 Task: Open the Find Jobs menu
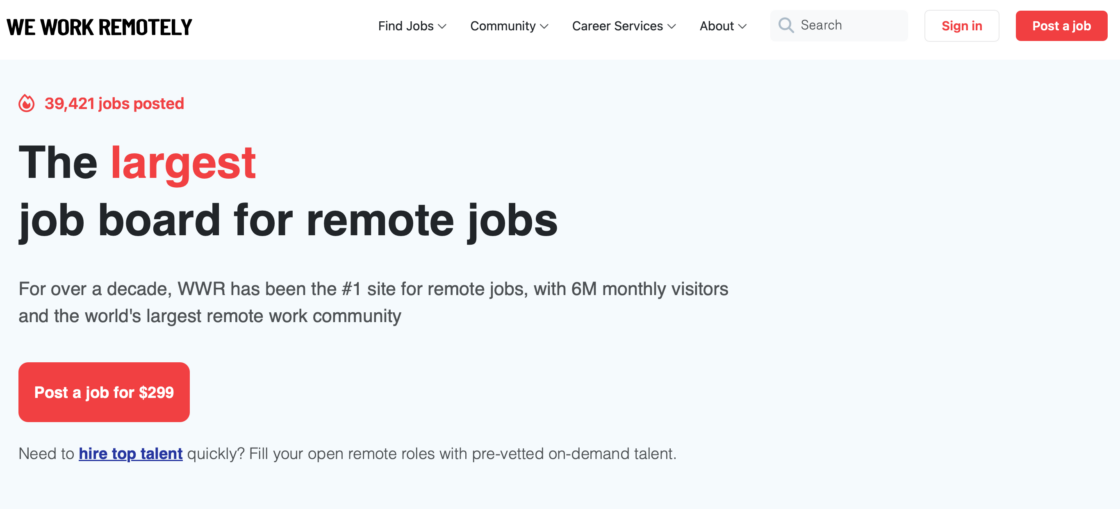412,26
